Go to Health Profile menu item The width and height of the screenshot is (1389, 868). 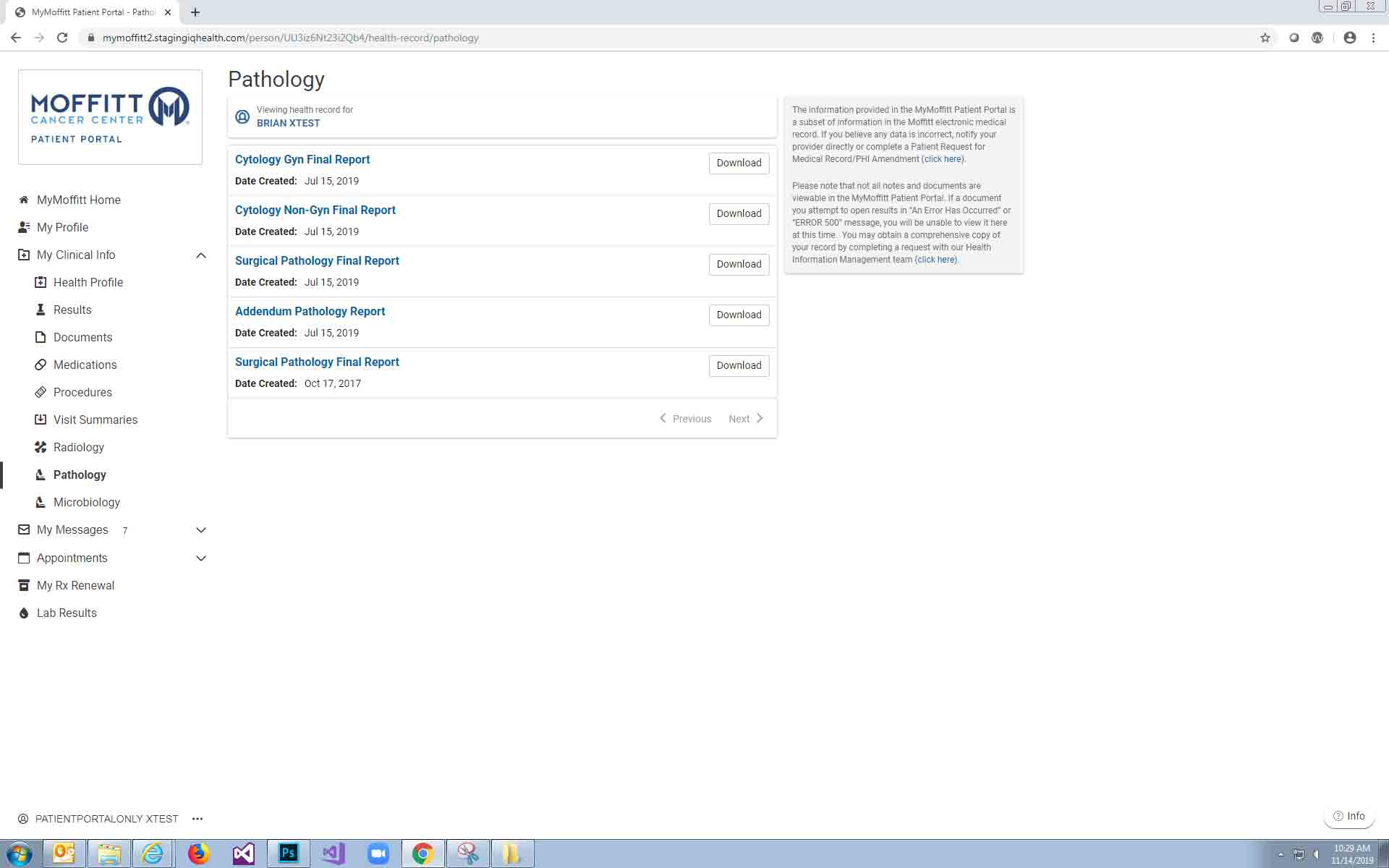88,282
